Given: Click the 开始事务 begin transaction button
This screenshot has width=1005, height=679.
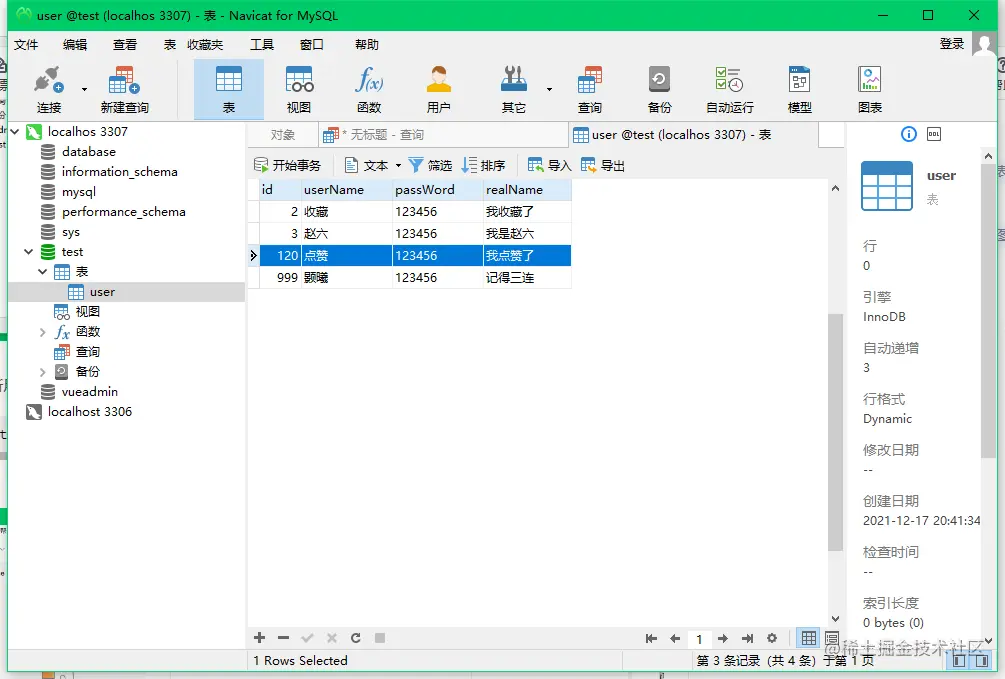Looking at the screenshot, I should (287, 165).
